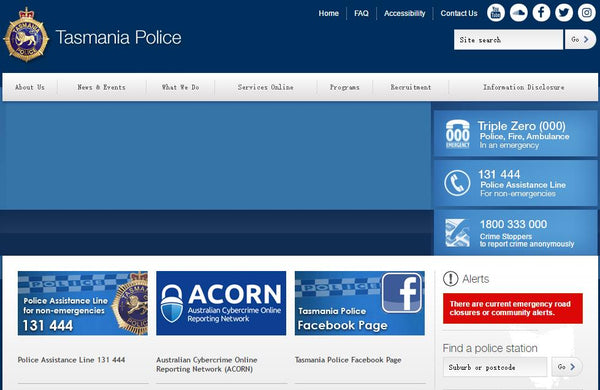This screenshot has height=390, width=600.
Task: Click the 000 emergency telephone icon
Action: (458, 134)
